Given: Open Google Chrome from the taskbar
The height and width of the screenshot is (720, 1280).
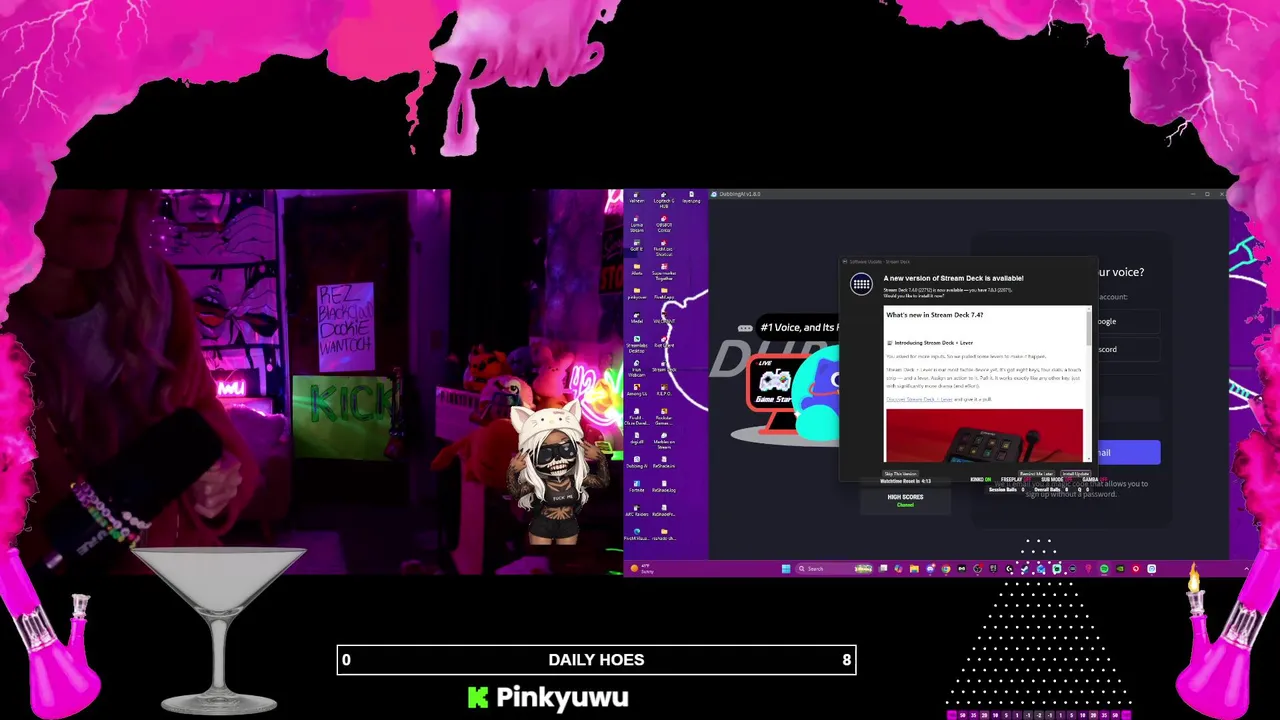Looking at the screenshot, I should click(x=946, y=569).
